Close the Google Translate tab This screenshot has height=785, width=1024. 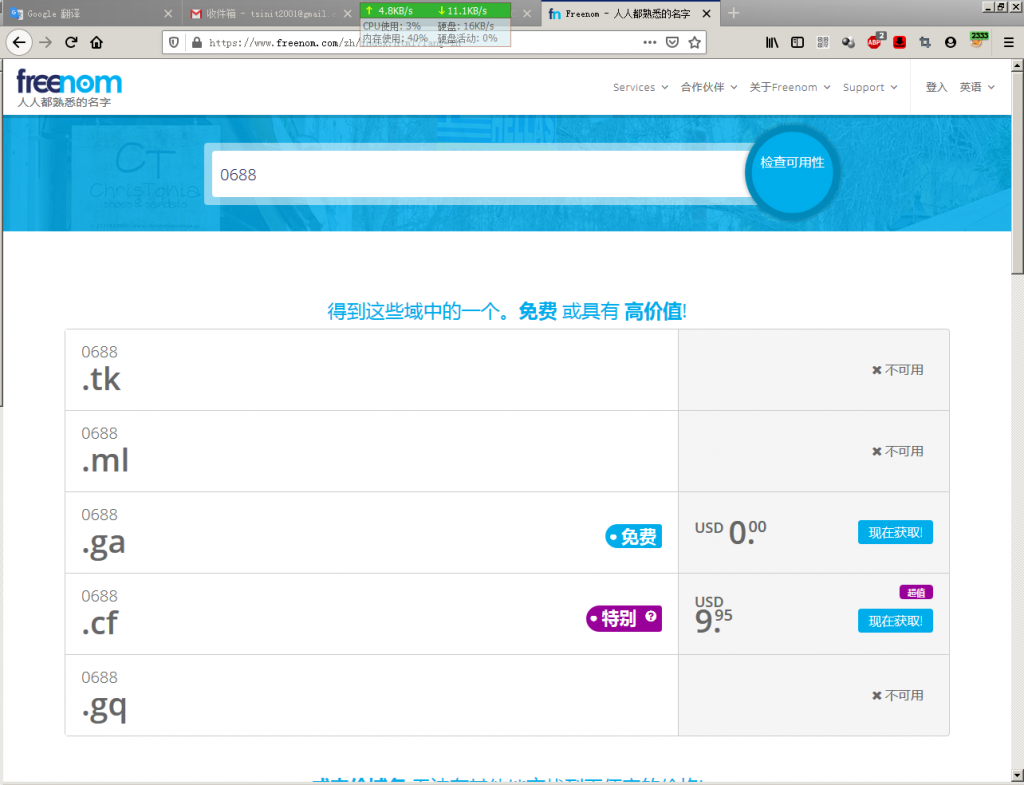168,13
